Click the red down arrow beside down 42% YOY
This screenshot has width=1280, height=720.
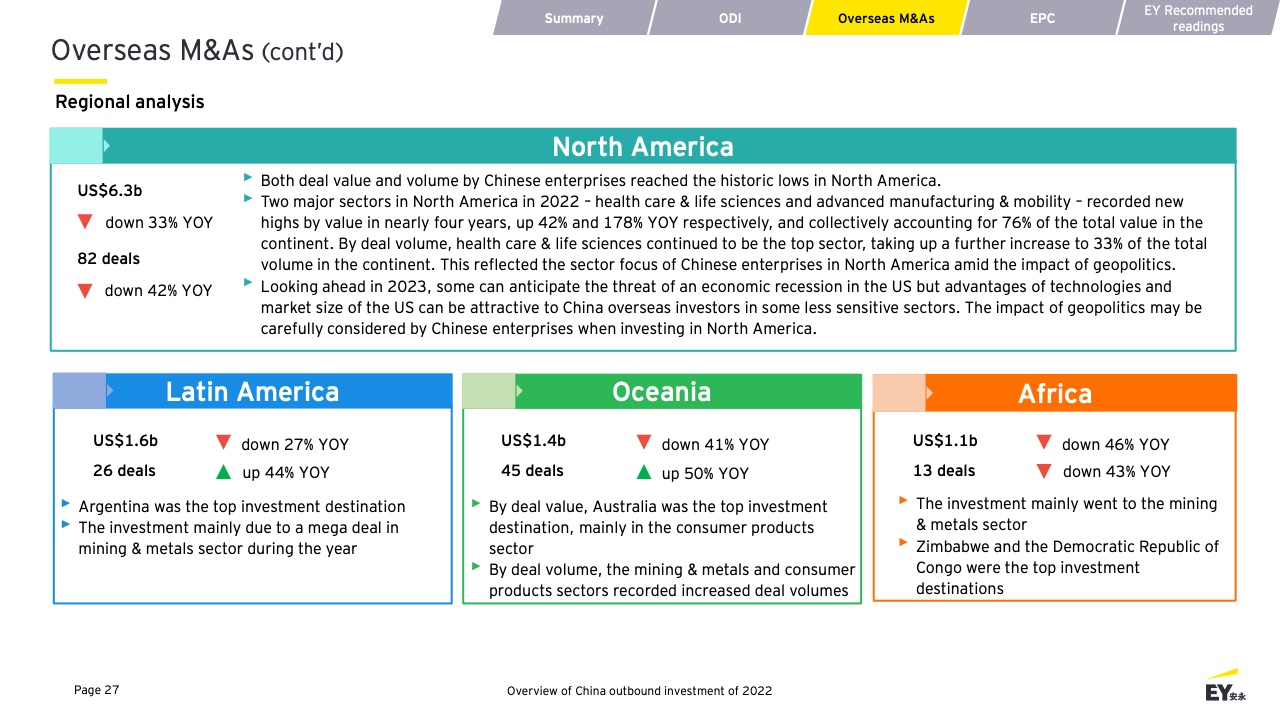coord(85,290)
